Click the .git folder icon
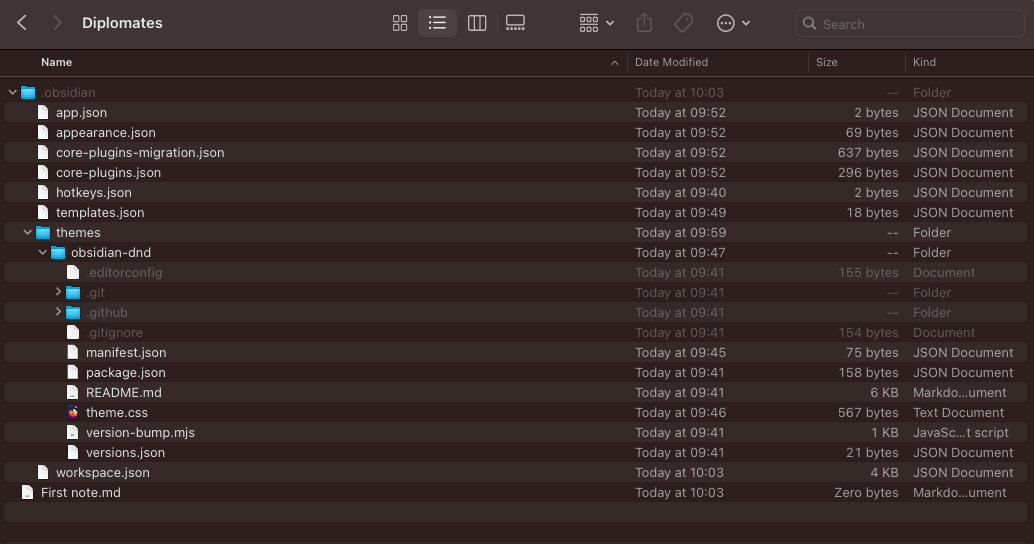Screen dimensions: 1034x544 73,293
